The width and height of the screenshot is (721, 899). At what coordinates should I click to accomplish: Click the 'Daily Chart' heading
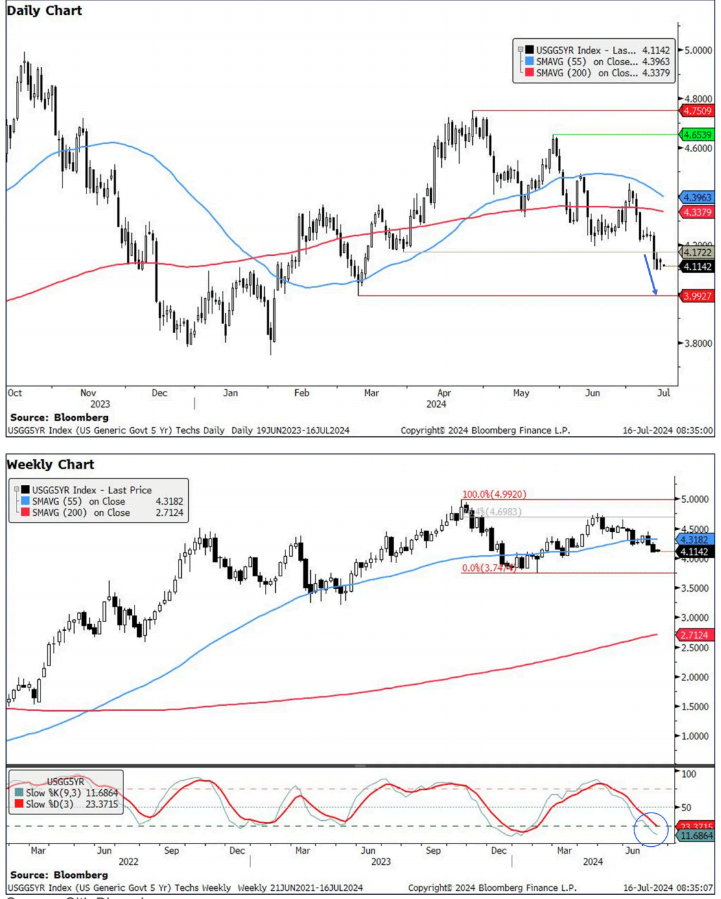(x=44, y=10)
